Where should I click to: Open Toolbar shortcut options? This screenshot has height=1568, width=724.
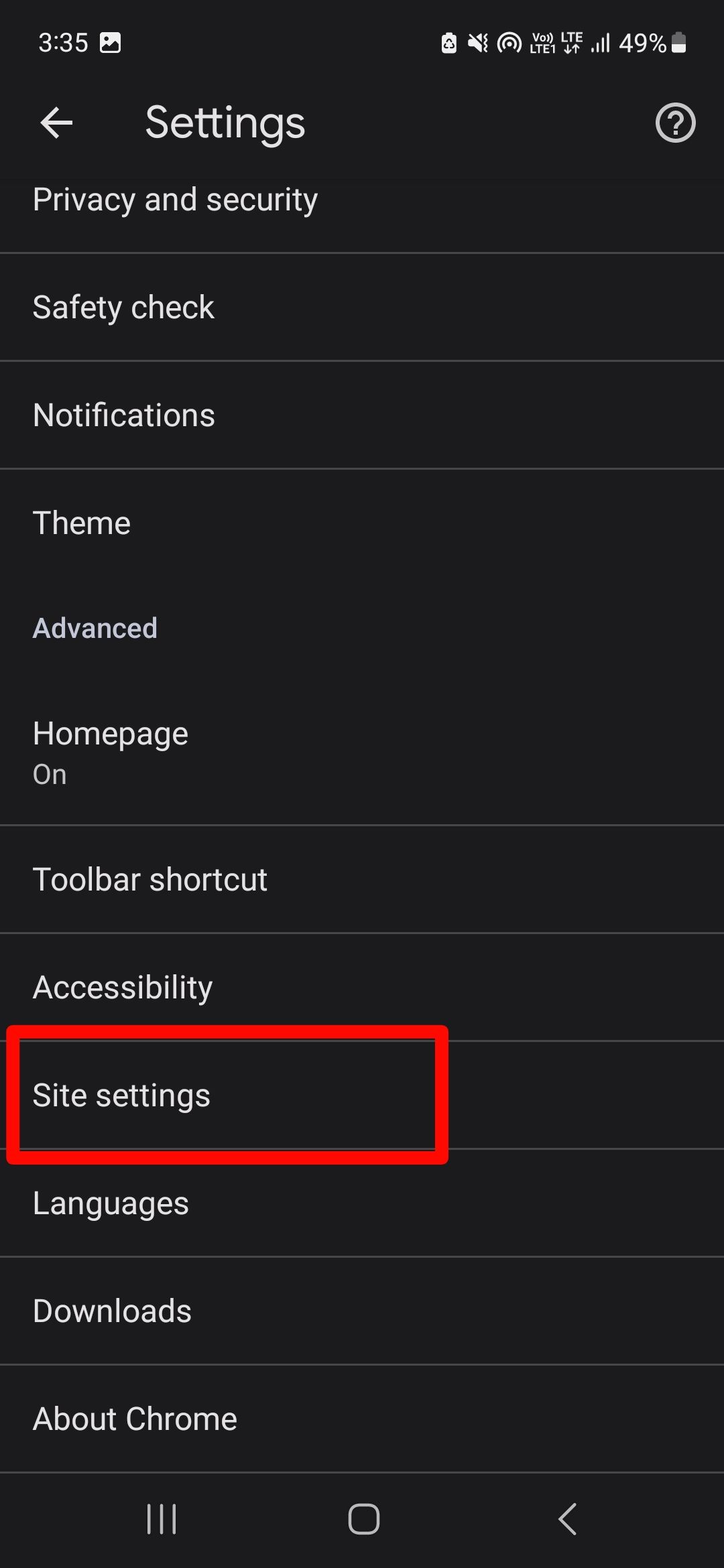click(x=150, y=878)
